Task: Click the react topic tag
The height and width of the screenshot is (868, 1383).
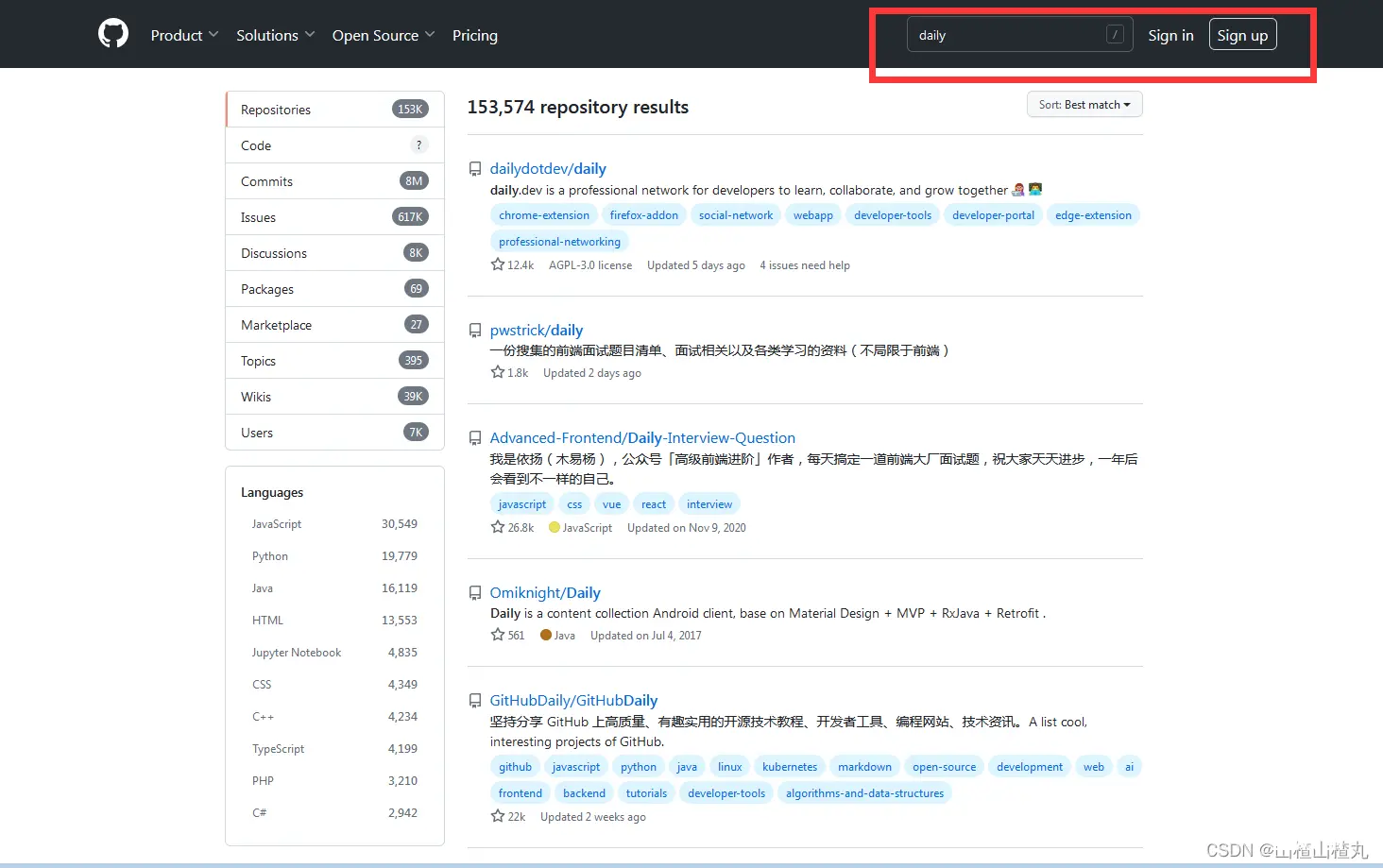Action: (654, 504)
